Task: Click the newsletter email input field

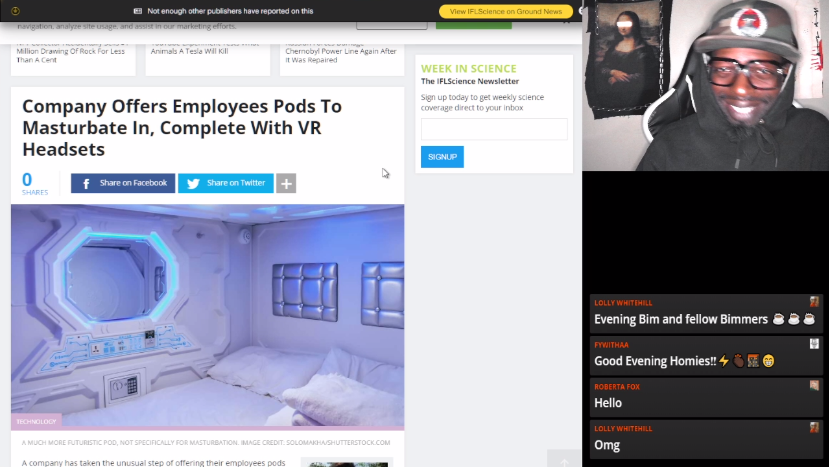Action: 494,129
